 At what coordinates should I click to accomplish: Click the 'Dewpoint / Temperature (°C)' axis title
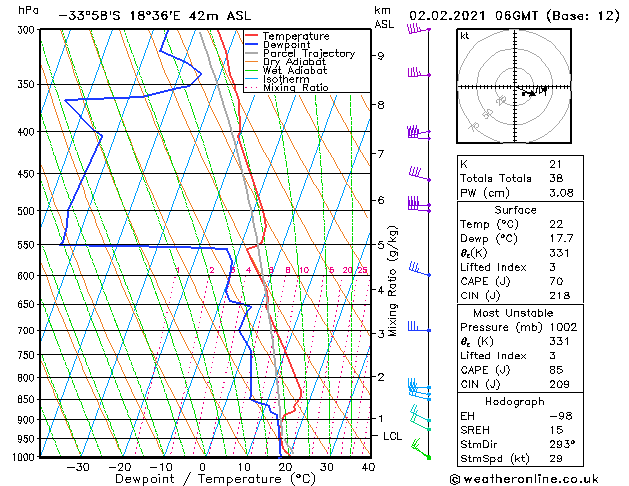(215, 479)
